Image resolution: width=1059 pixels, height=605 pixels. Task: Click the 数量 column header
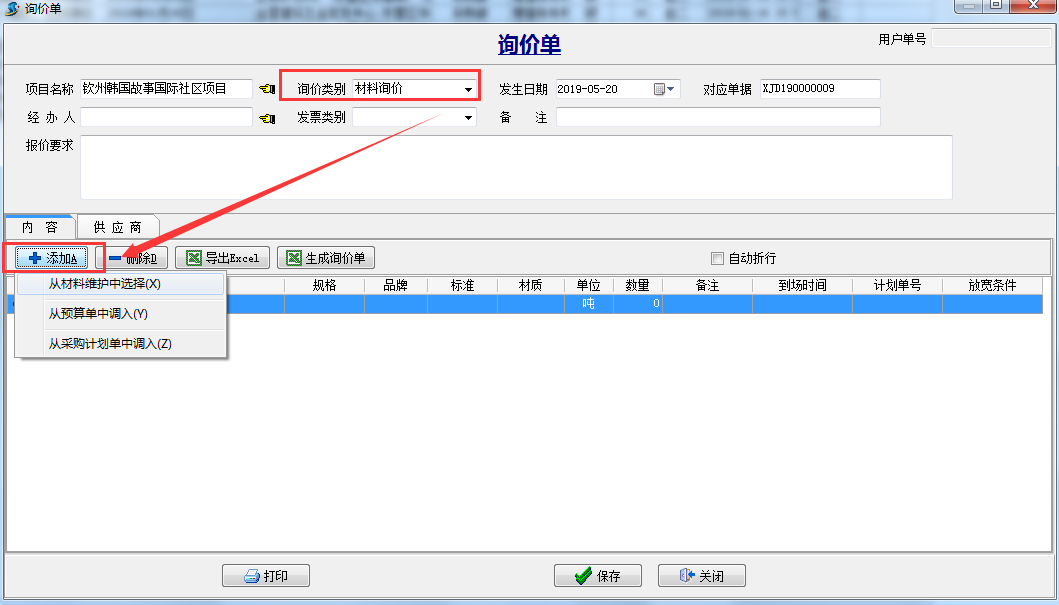coord(637,285)
